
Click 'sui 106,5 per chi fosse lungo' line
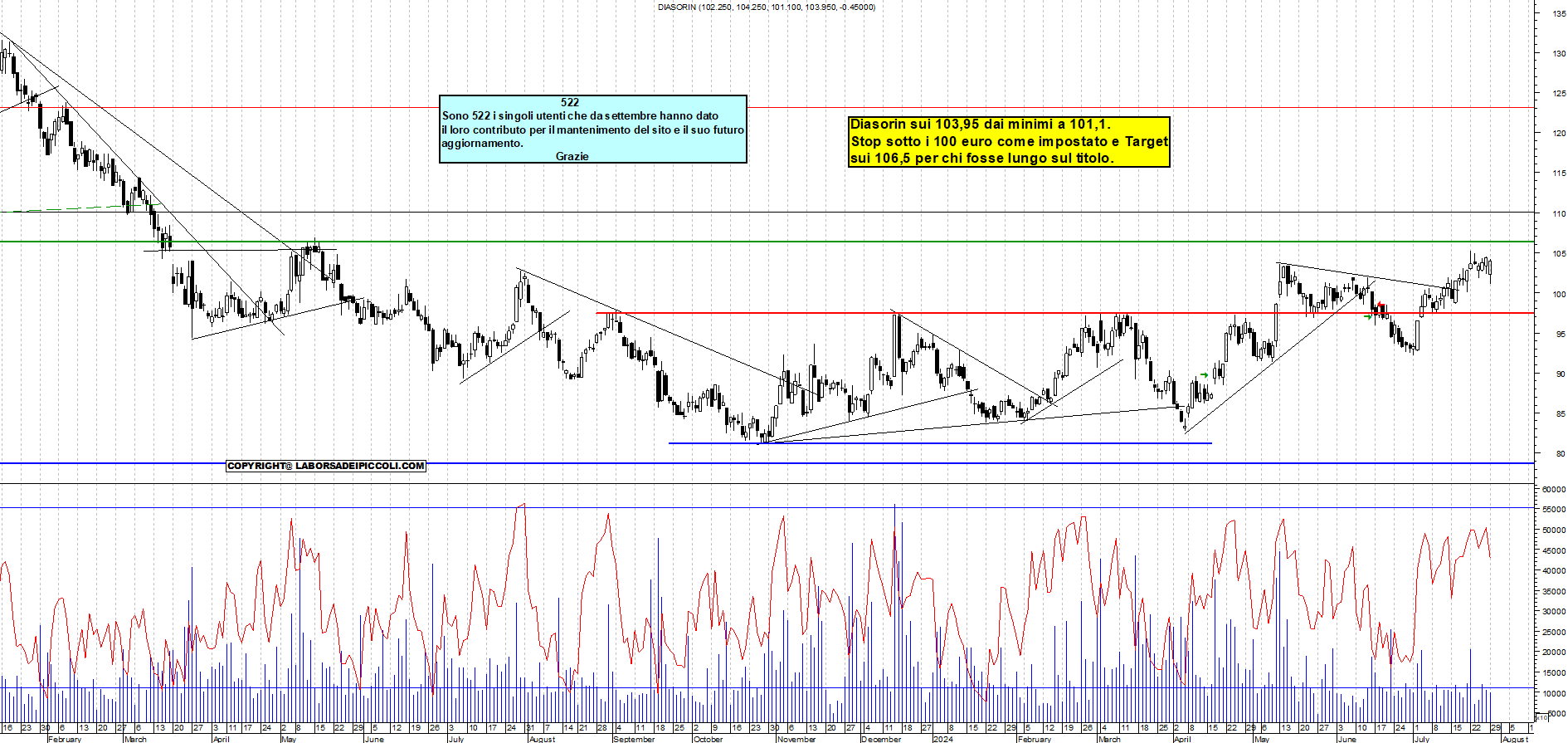coord(982,159)
